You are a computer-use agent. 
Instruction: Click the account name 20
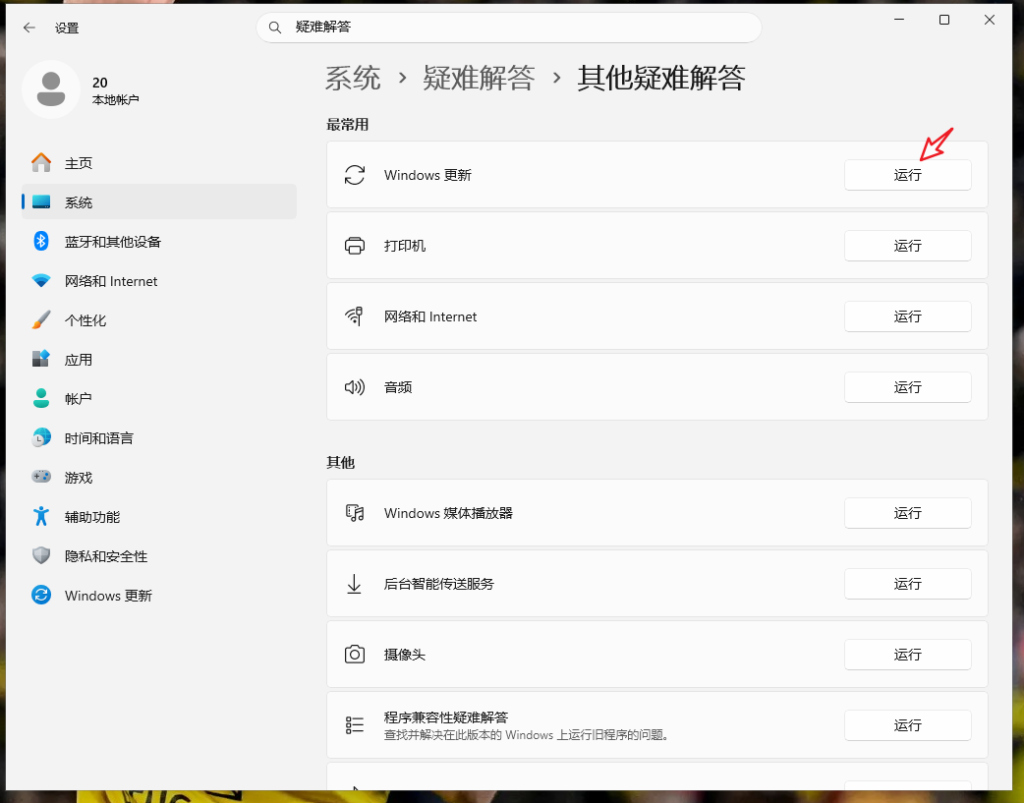click(x=100, y=83)
